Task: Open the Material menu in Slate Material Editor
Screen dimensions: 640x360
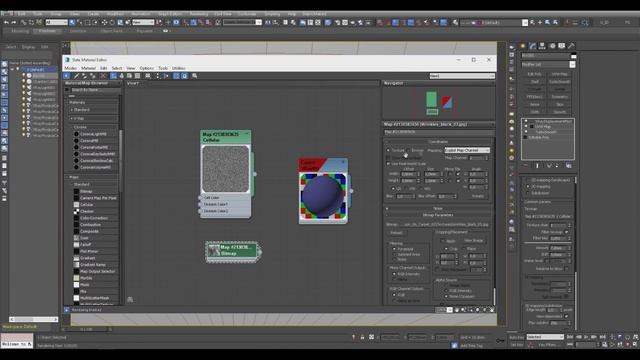Action: tap(88, 68)
